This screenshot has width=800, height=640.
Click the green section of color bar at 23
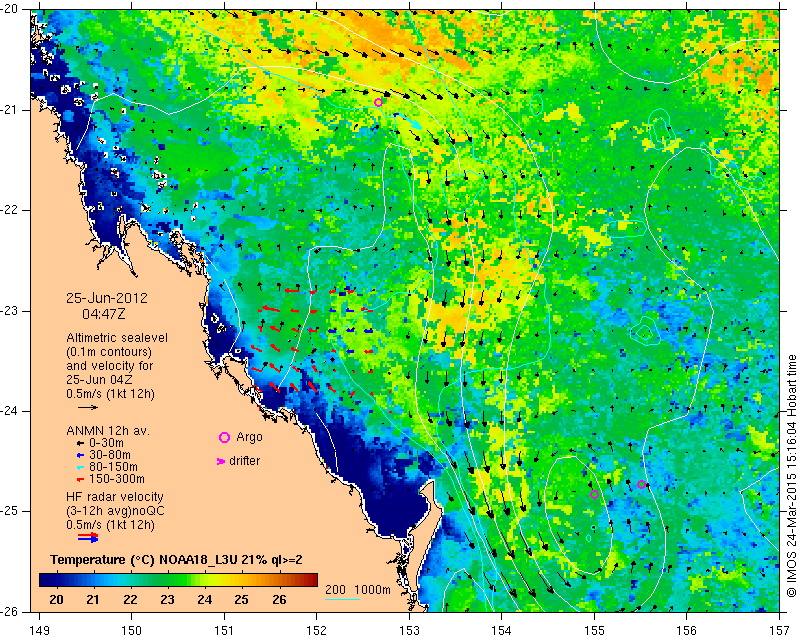point(167,580)
